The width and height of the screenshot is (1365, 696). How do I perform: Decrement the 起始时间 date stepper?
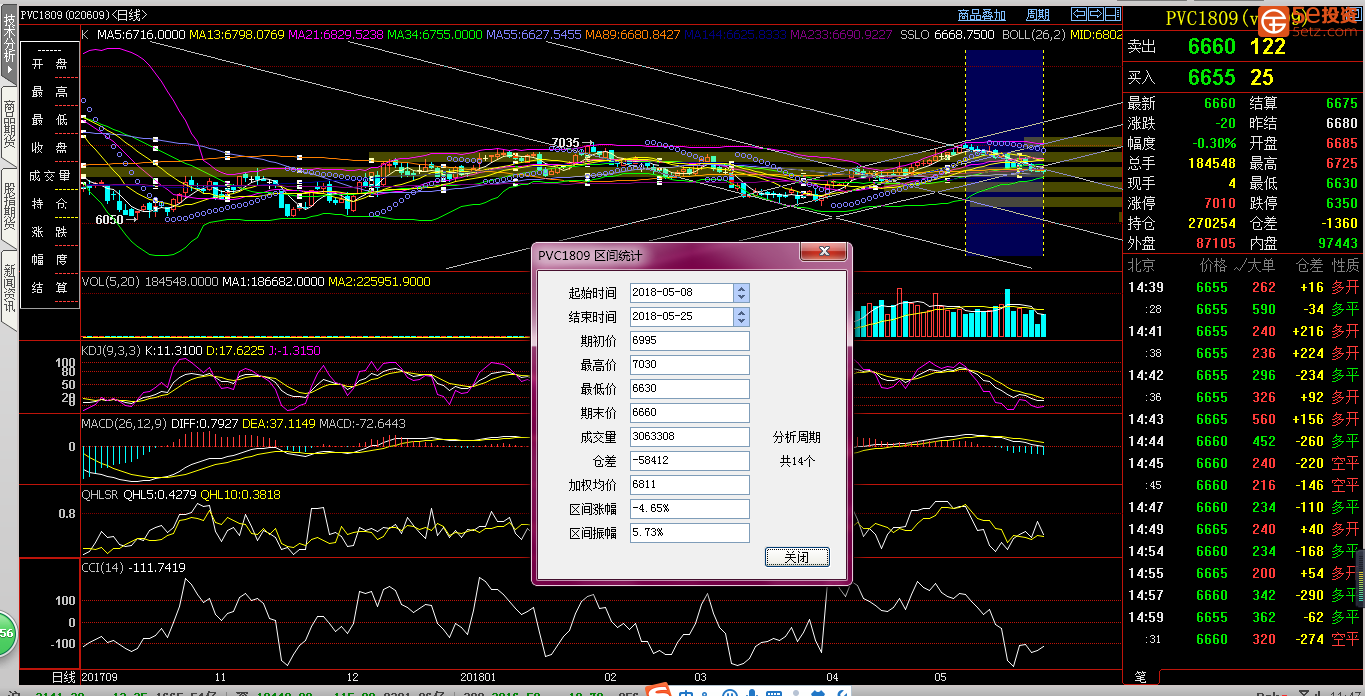(x=741, y=297)
